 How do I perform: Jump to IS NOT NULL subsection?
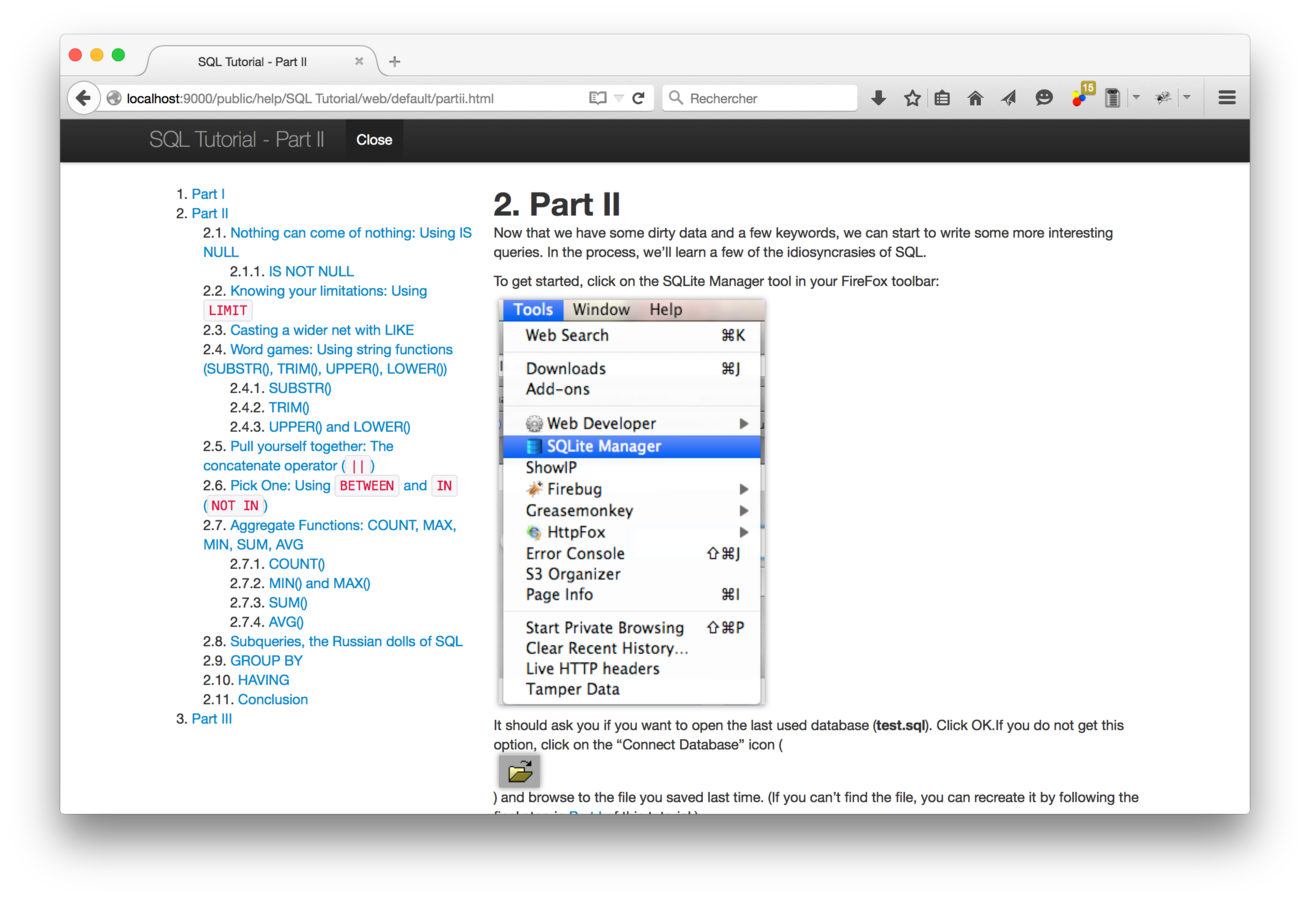[311, 271]
